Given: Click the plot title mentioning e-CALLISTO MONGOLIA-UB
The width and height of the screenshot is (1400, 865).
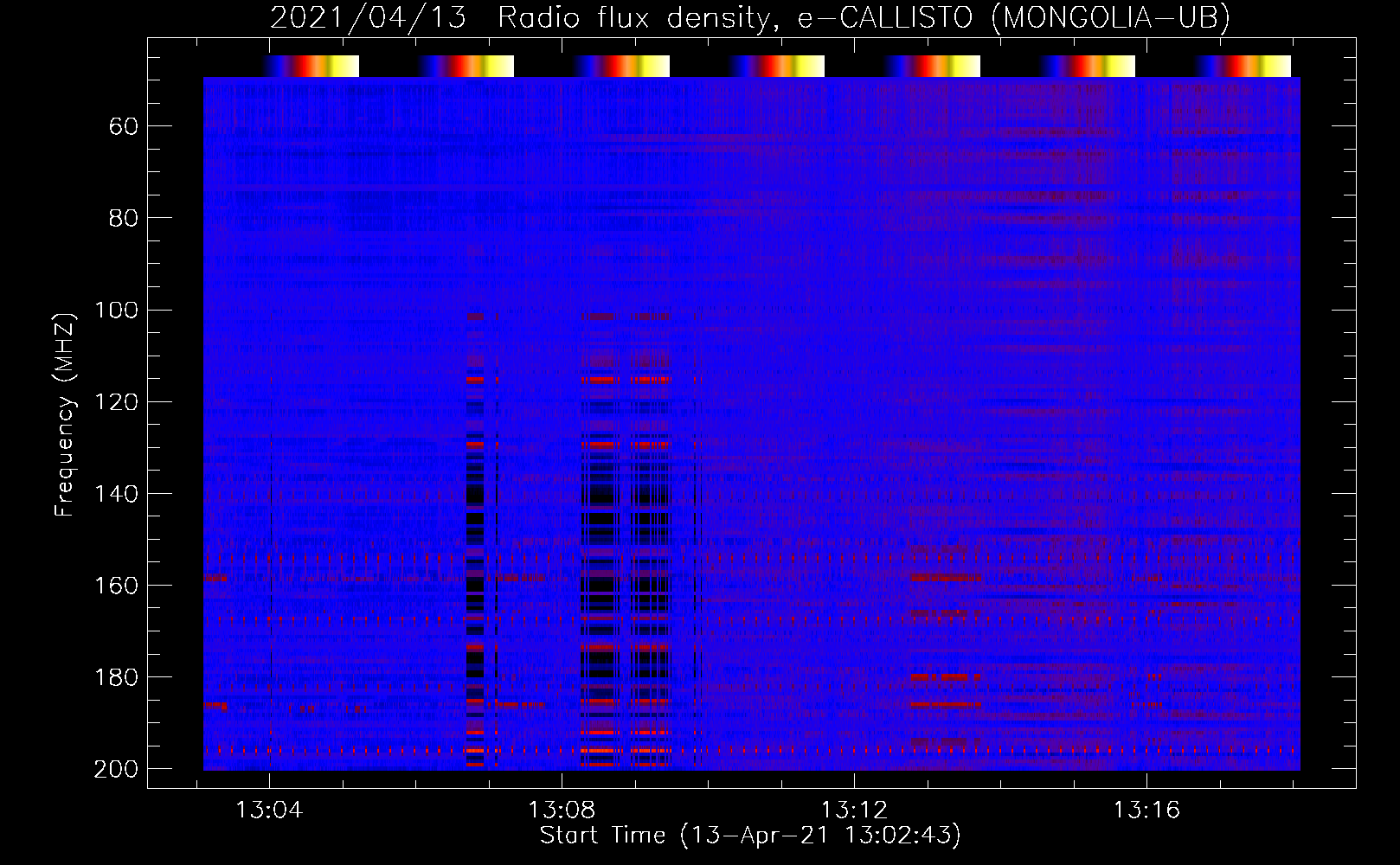Looking at the screenshot, I should tap(750, 17).
